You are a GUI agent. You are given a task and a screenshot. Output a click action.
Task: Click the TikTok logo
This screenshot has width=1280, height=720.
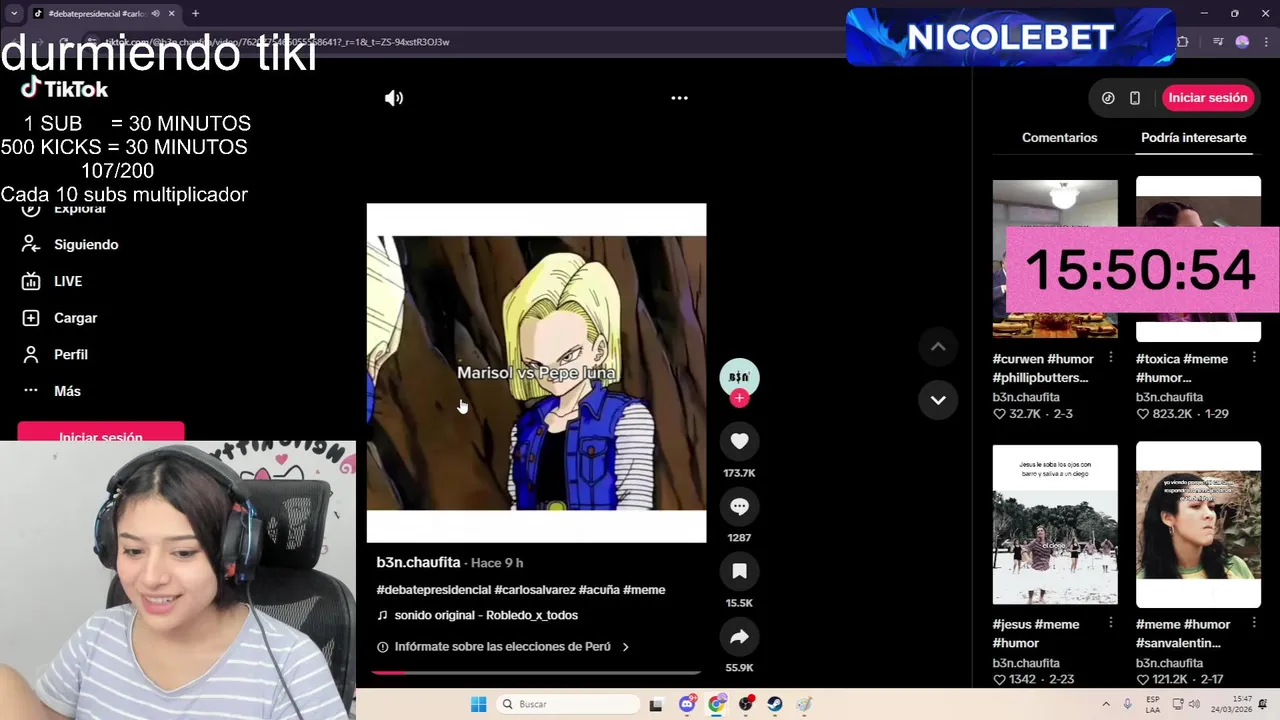[65, 88]
